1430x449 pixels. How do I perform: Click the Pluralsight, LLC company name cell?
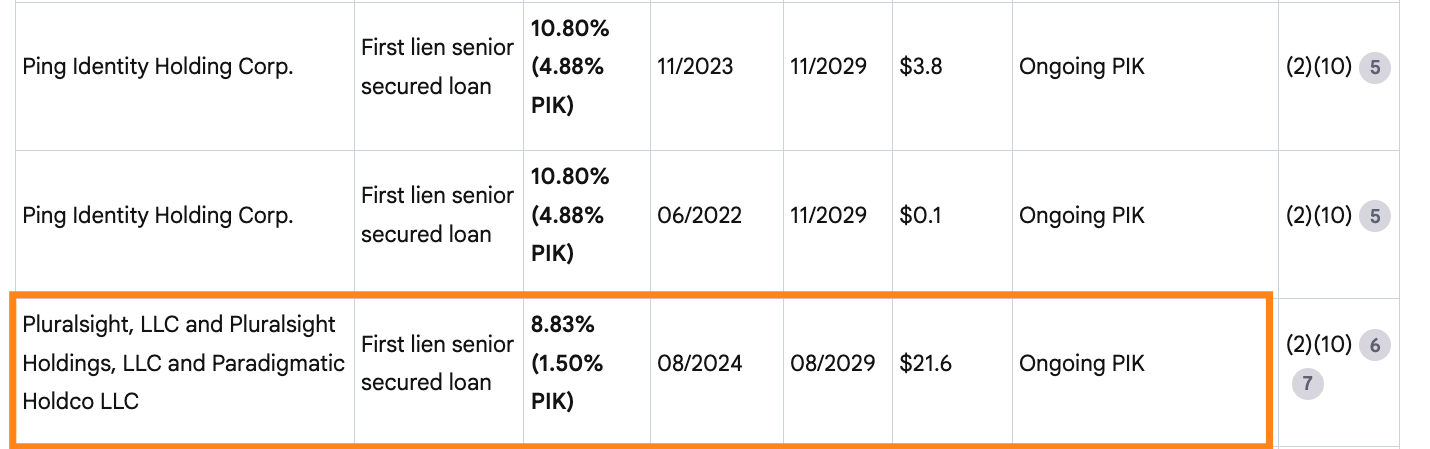click(x=183, y=363)
